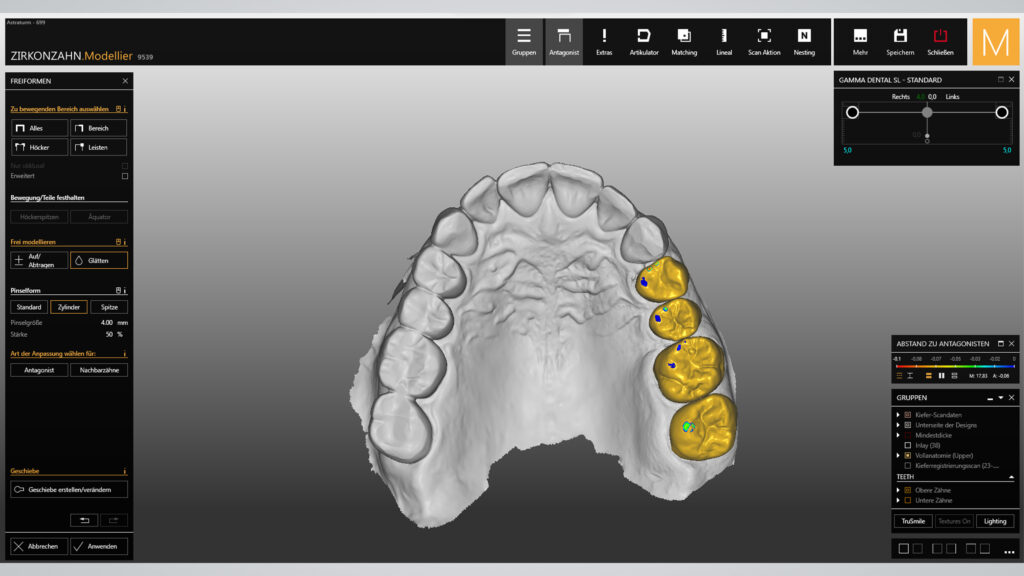Save the project with Speichern
Screen dimensions: 1024x576
click(900, 41)
